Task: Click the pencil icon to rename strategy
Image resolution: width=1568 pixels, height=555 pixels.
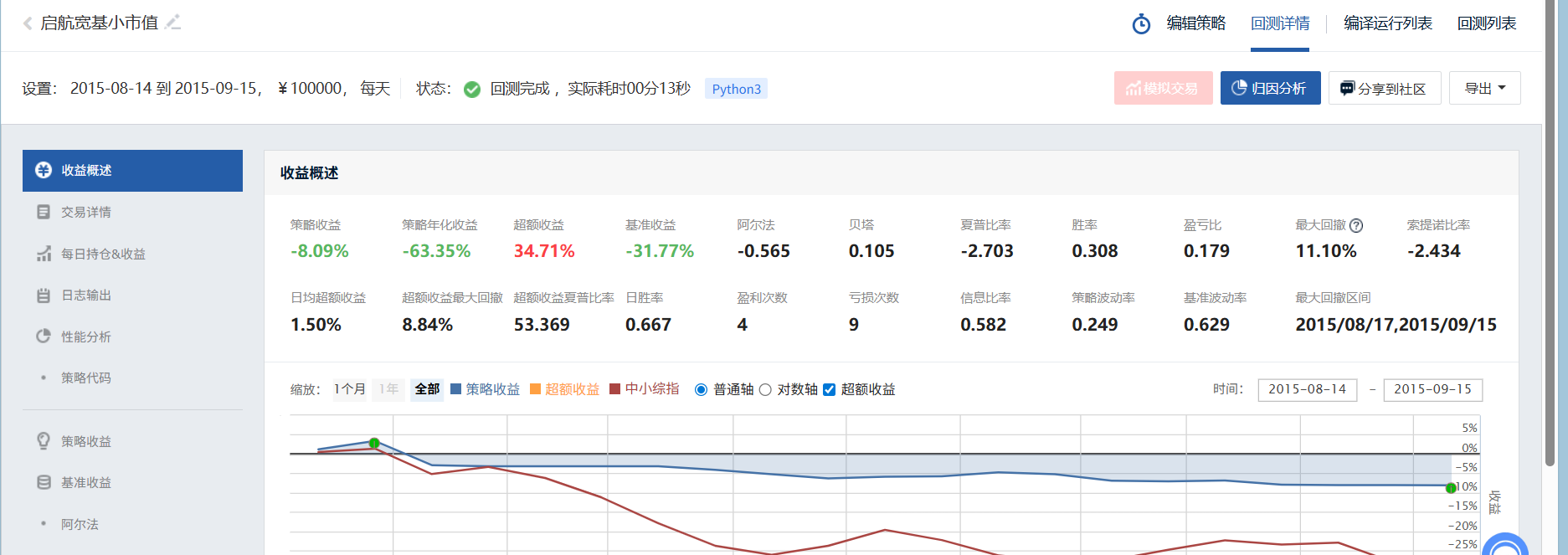Action: click(x=173, y=23)
